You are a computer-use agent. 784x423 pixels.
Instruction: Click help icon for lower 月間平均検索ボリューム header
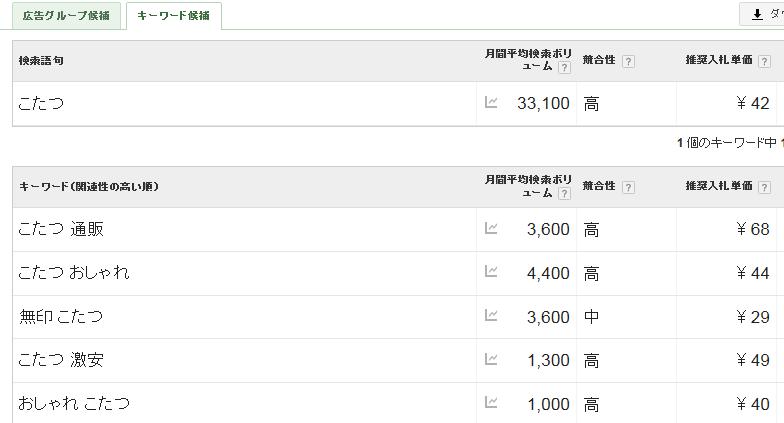[x=564, y=194]
